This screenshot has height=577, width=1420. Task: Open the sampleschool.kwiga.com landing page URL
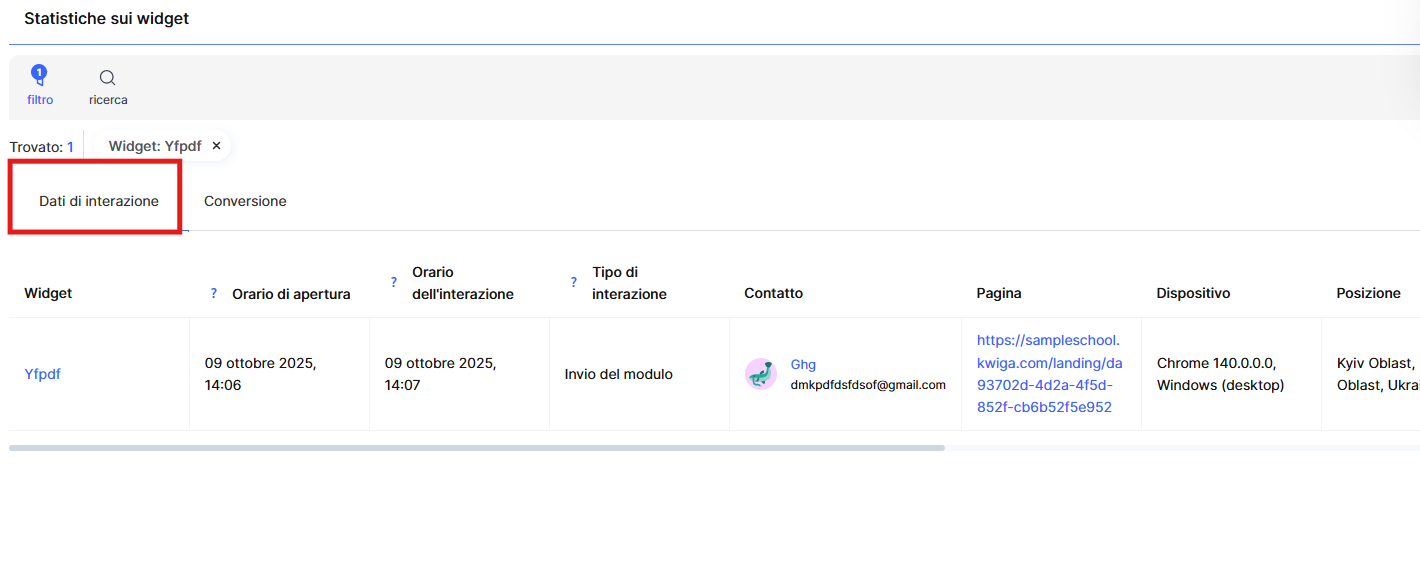pyautogui.click(x=1049, y=373)
